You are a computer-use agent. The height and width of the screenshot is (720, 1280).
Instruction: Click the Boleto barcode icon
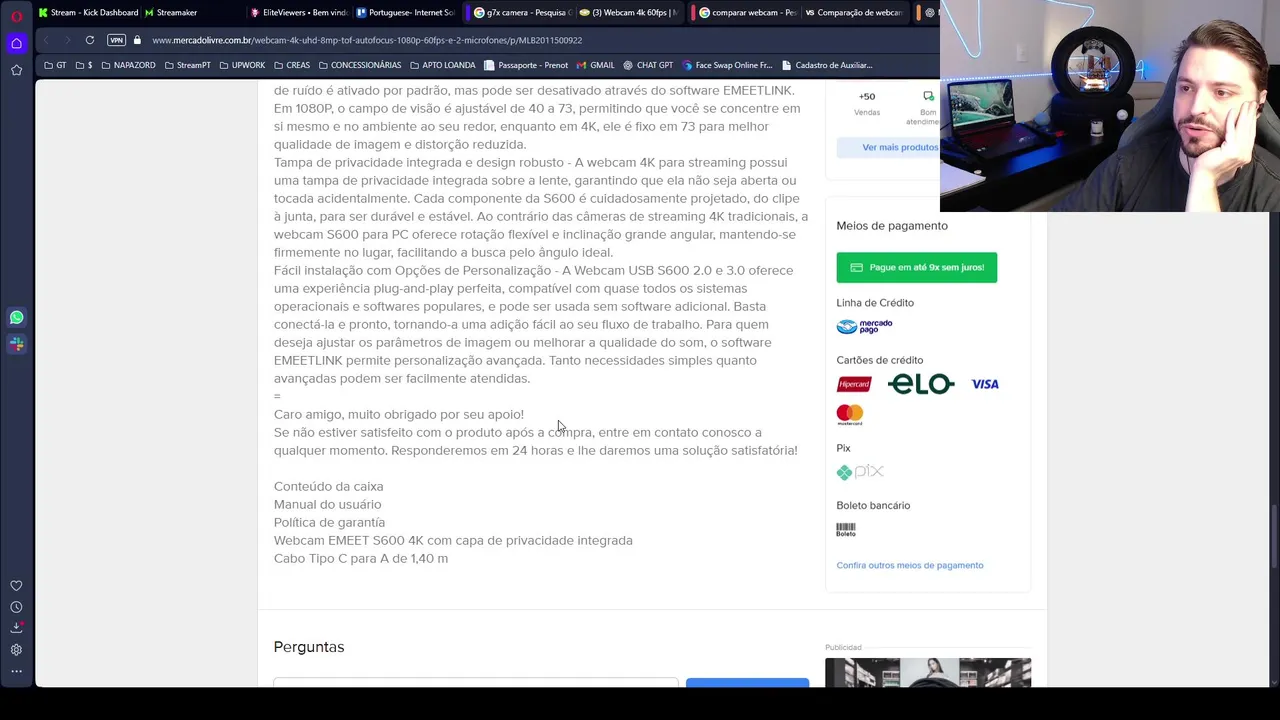pyautogui.click(x=846, y=530)
